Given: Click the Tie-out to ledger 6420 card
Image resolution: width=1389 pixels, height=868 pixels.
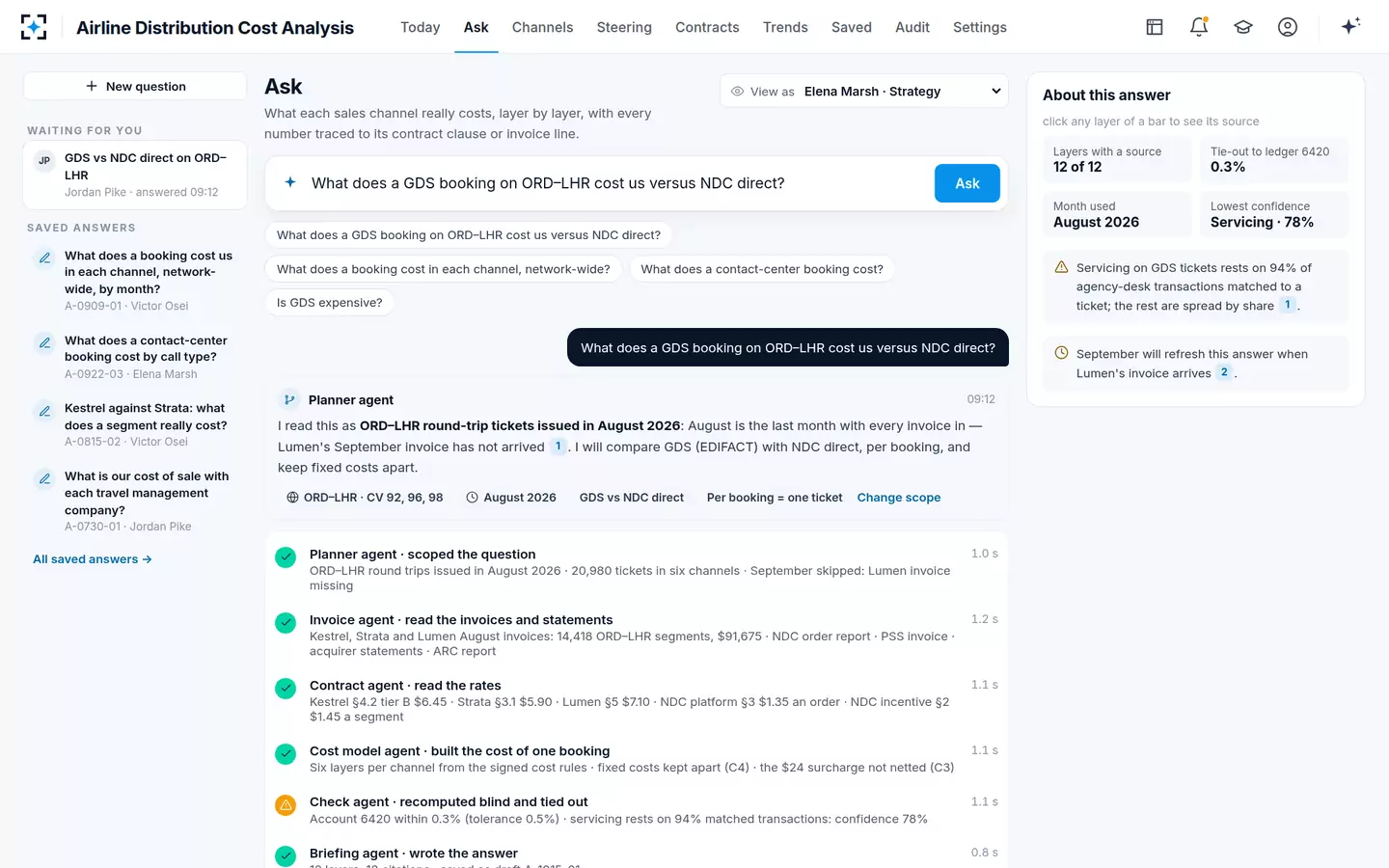Looking at the screenshot, I should [1274, 159].
